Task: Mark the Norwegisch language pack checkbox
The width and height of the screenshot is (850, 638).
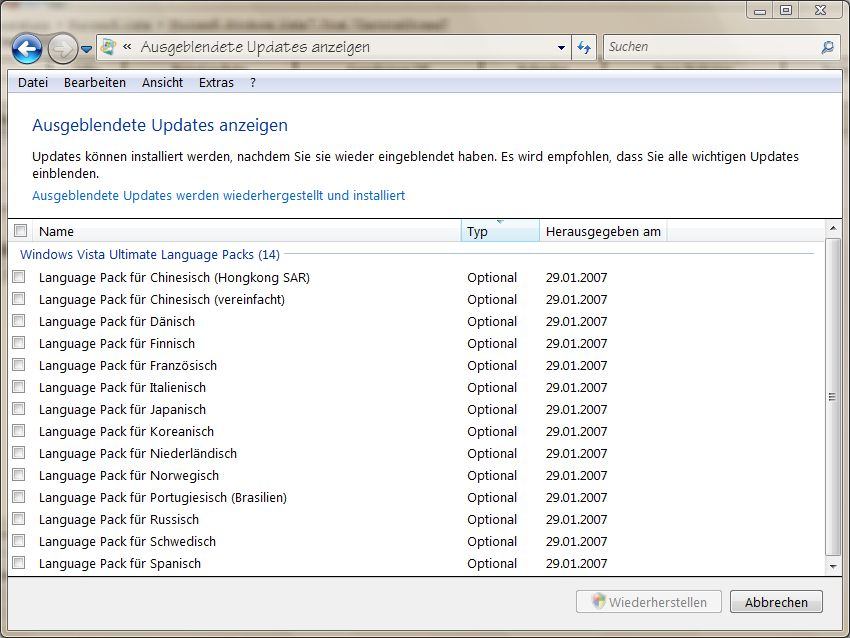Action: pyautogui.click(x=19, y=475)
